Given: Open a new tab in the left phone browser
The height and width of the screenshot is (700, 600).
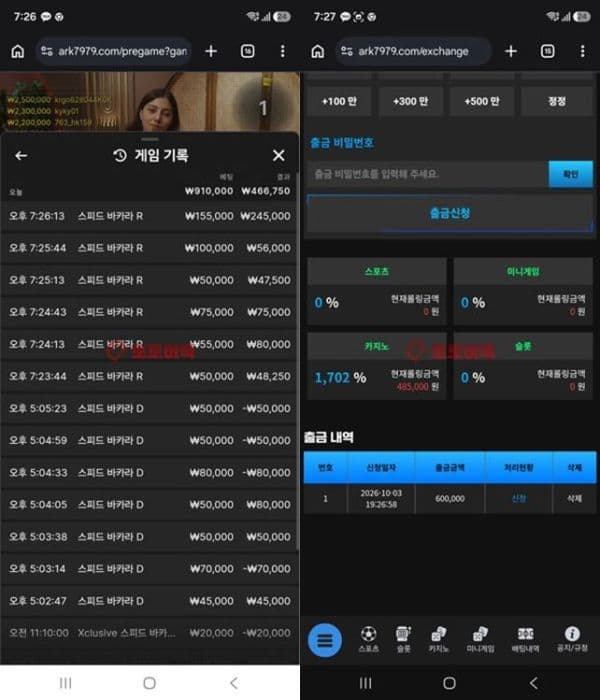Looking at the screenshot, I should (211, 51).
